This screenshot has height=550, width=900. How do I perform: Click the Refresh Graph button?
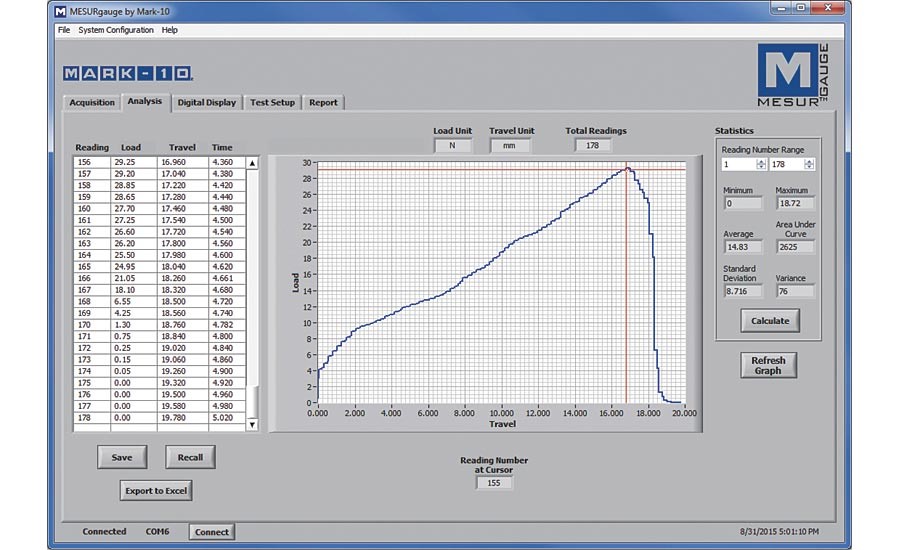tap(768, 366)
